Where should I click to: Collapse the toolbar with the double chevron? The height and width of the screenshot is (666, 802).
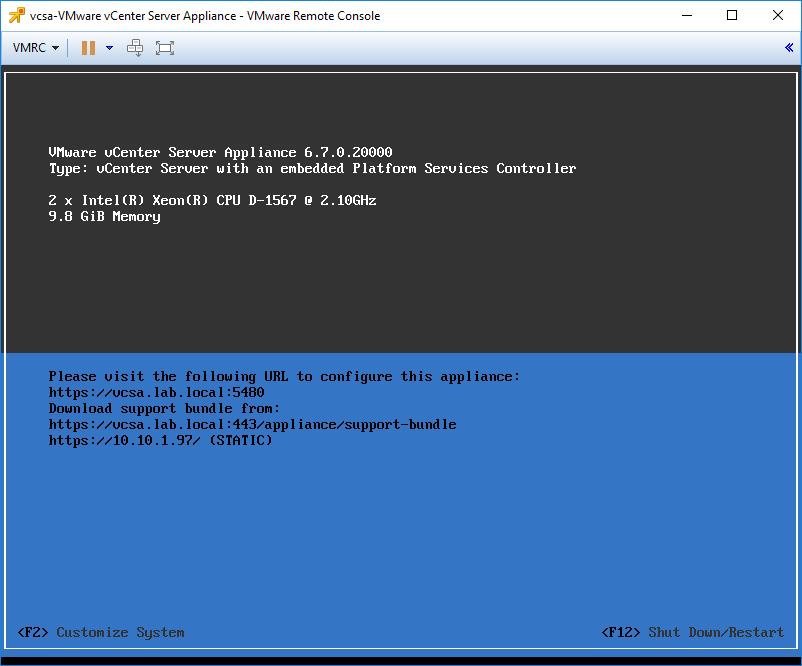(x=789, y=48)
